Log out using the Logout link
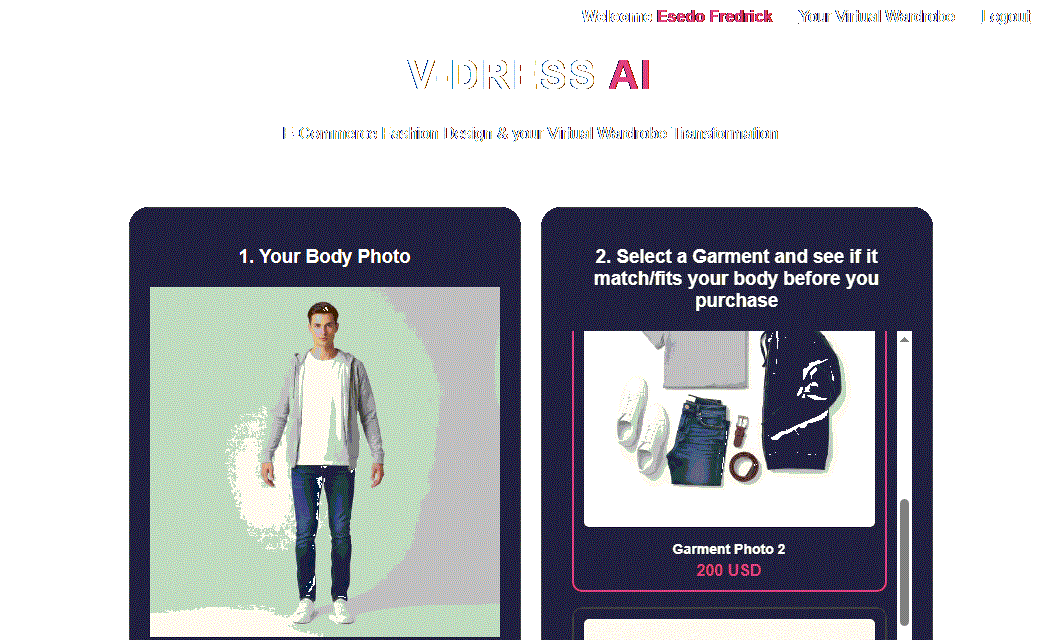The height and width of the screenshot is (640, 1045). (x=1006, y=17)
